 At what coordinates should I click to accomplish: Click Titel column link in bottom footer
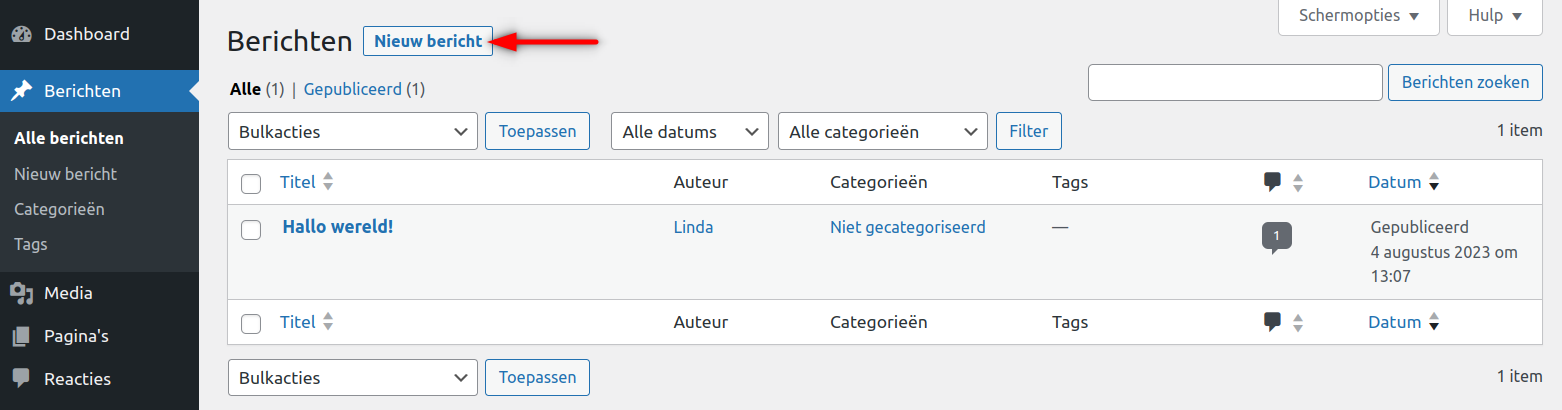(x=298, y=322)
